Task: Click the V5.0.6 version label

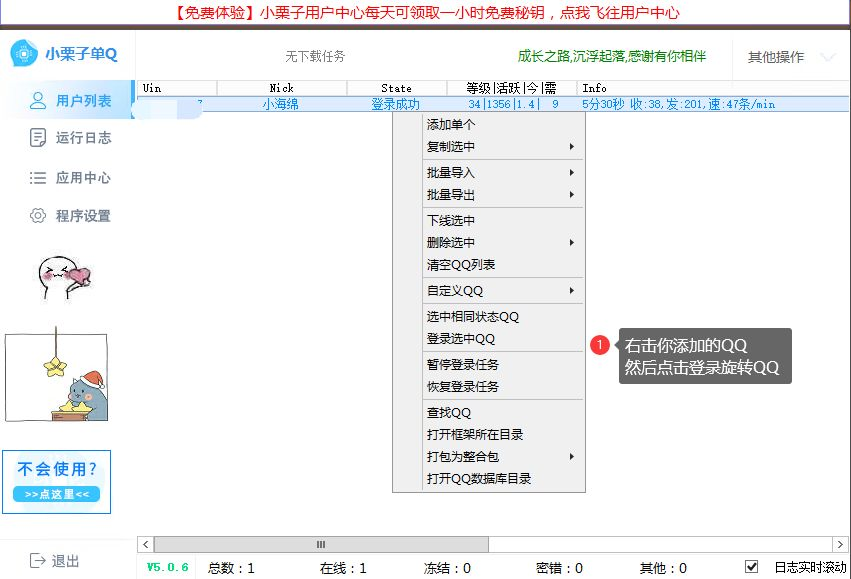Action: click(x=168, y=567)
